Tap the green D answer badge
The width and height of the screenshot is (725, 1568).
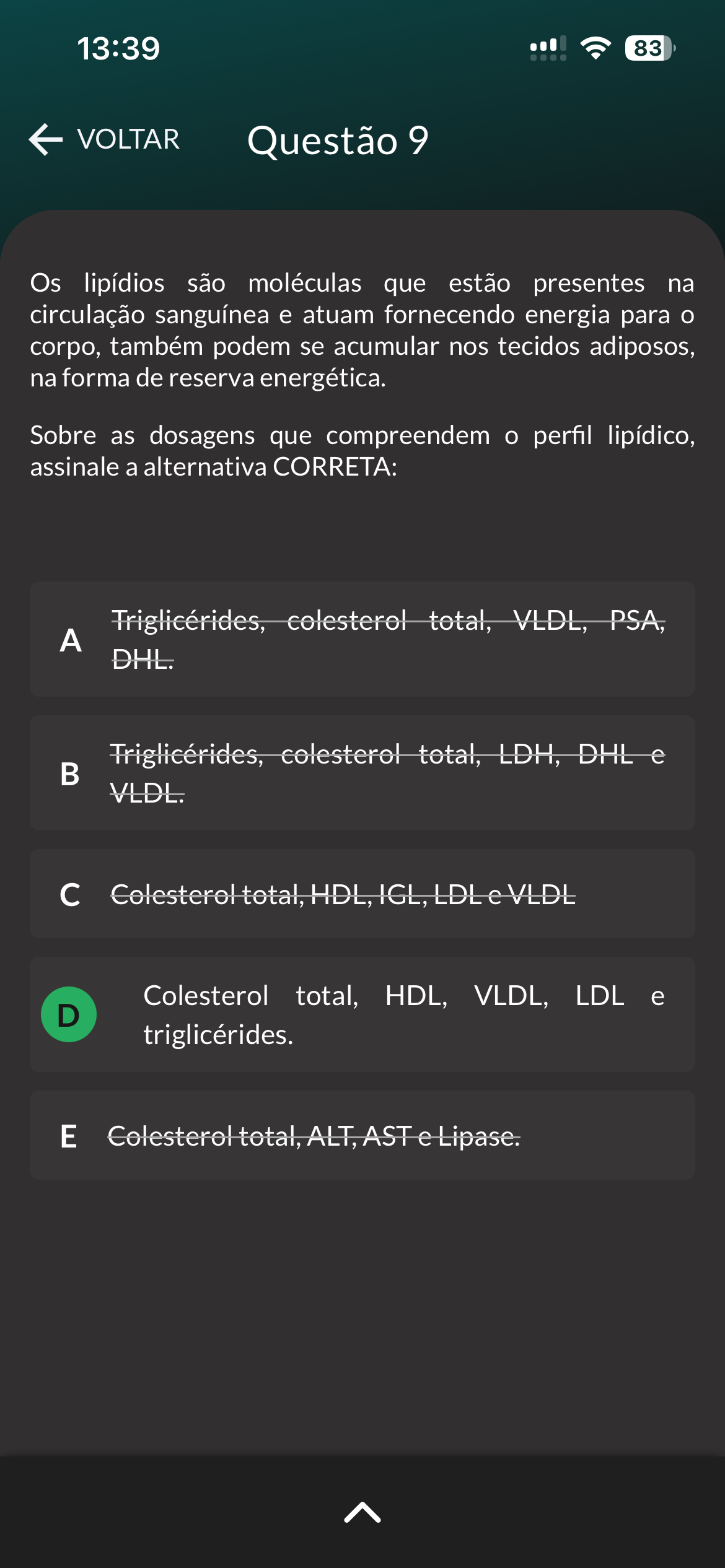tap(69, 1014)
